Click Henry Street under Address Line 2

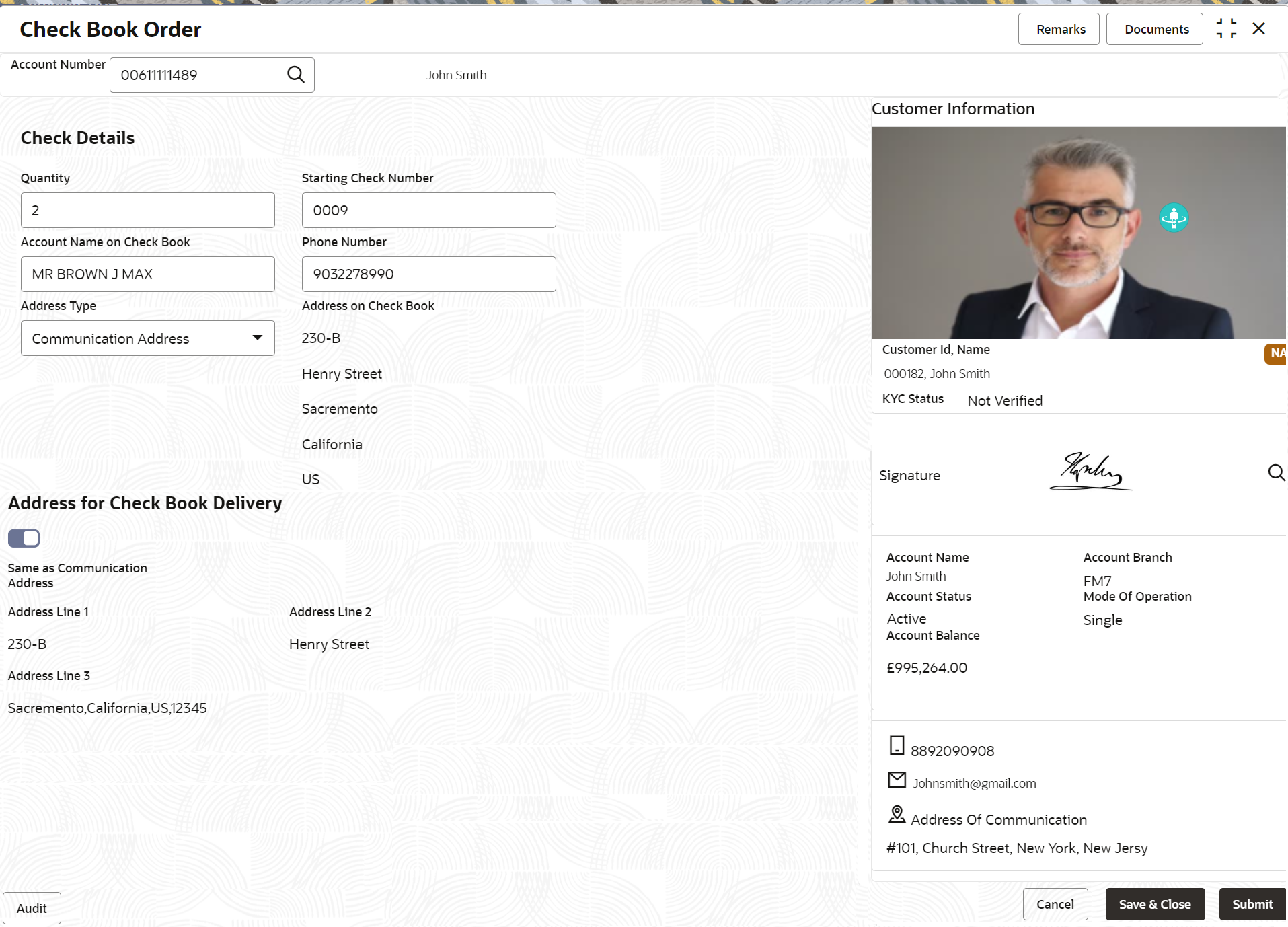coord(329,644)
